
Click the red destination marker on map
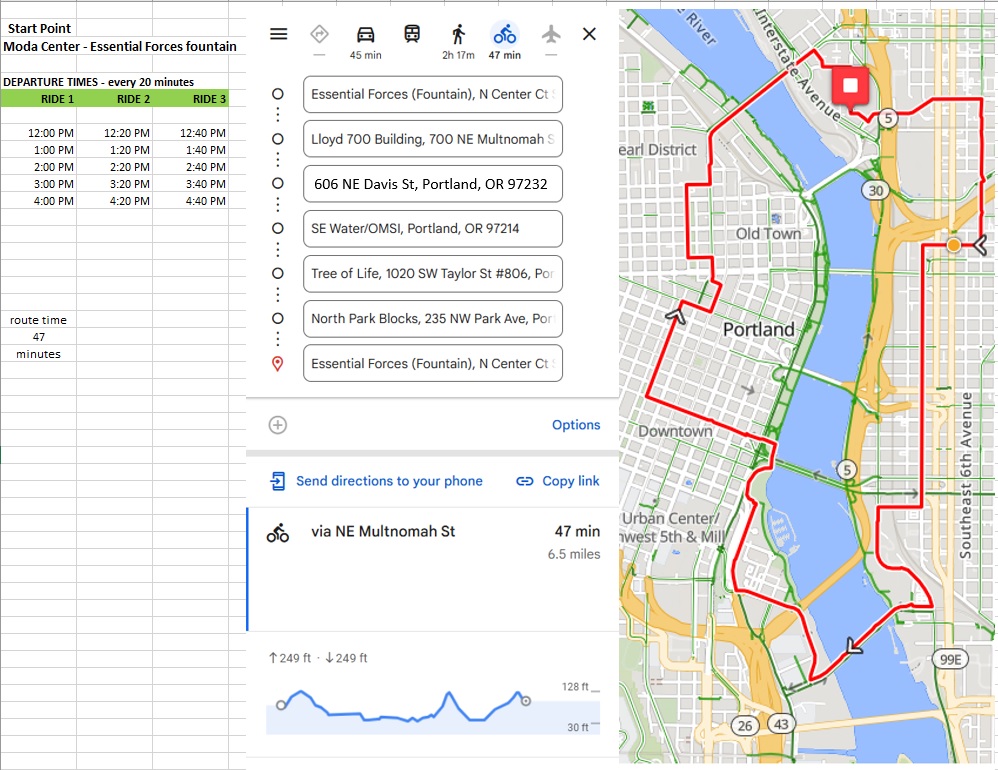click(850, 88)
